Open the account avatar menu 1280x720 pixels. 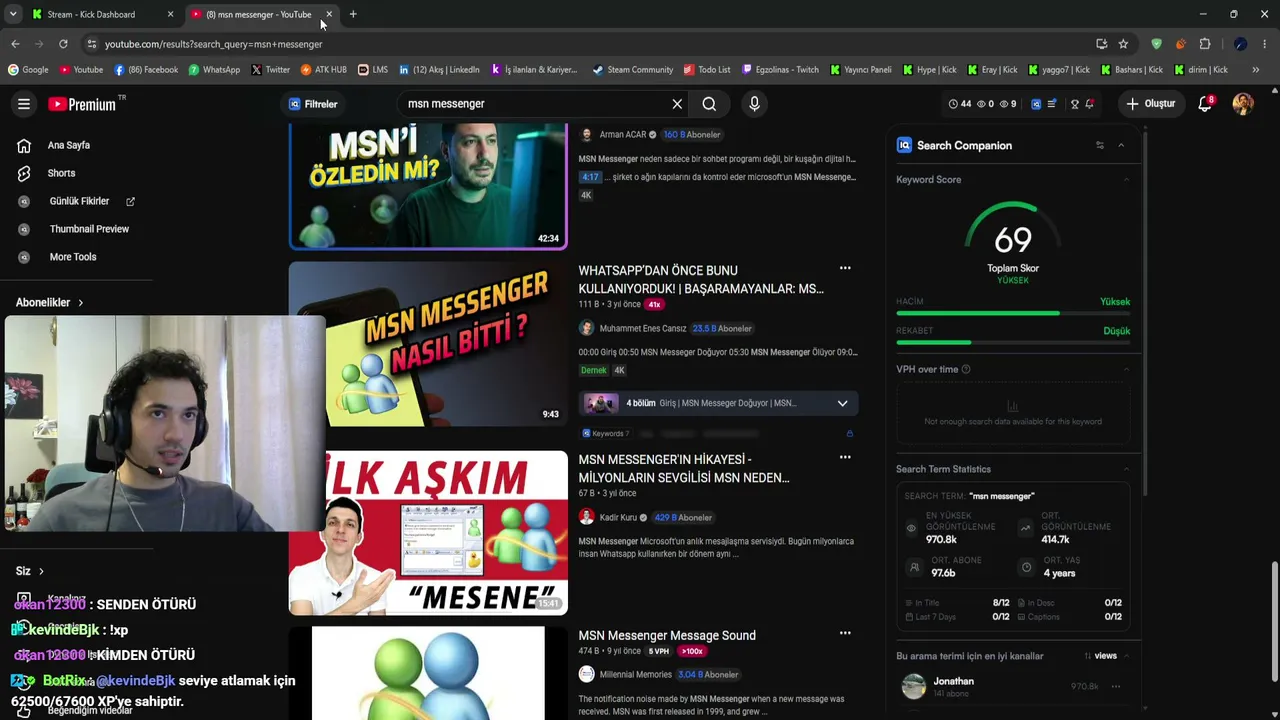tap(1243, 104)
